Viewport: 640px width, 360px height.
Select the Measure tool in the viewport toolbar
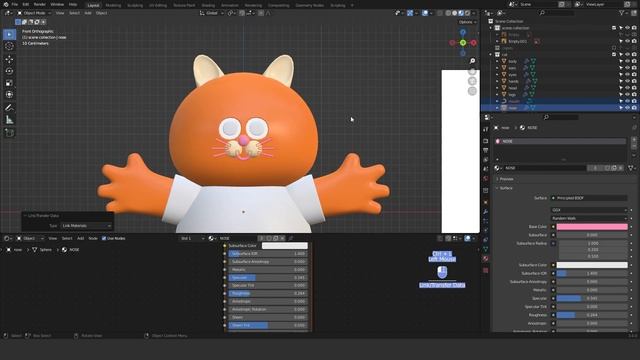click(9, 120)
